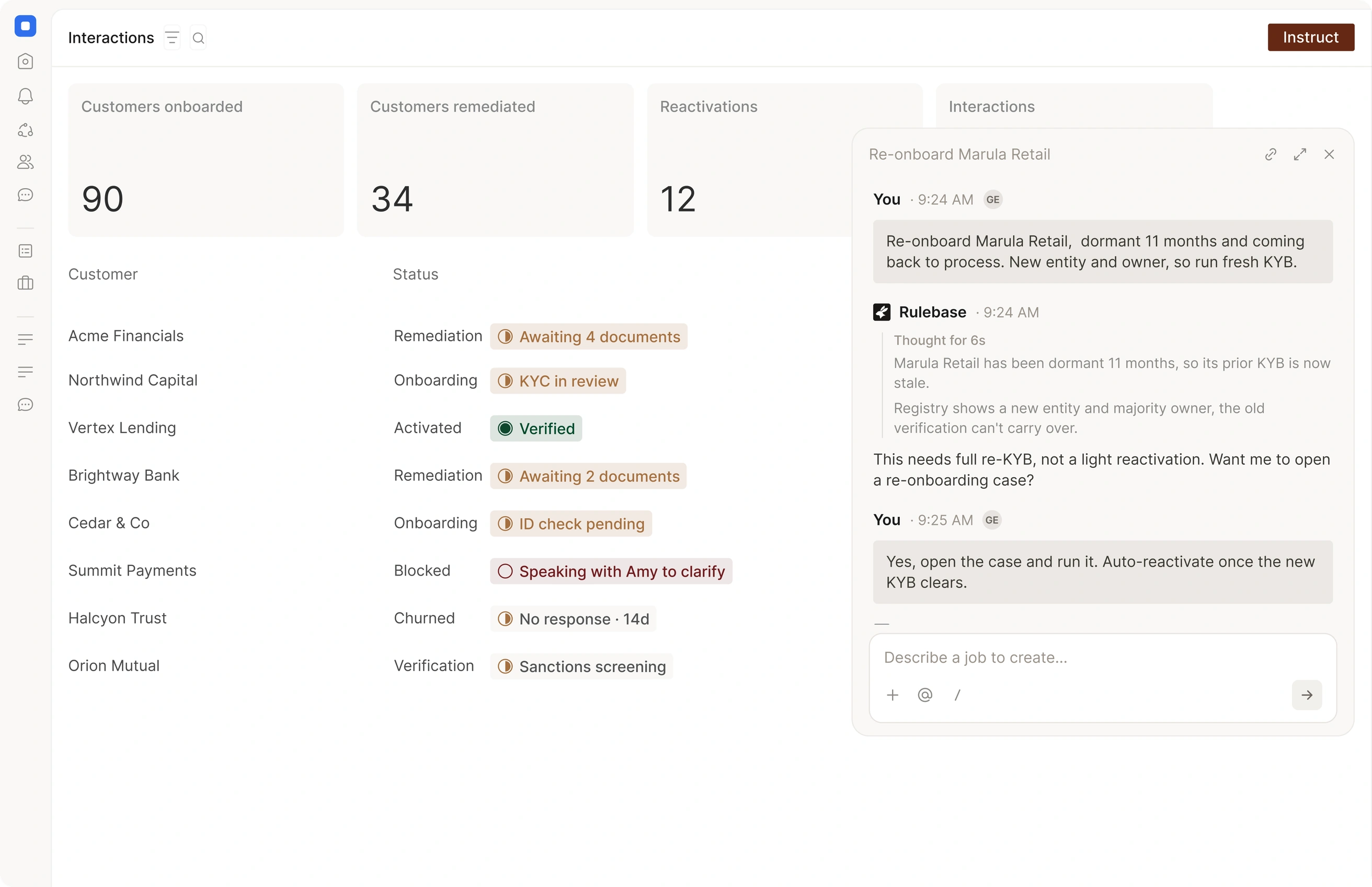Expand the Re-onboard Marula Retail panel
Screen dimensions: 1372x887
pyautogui.click(x=1299, y=154)
